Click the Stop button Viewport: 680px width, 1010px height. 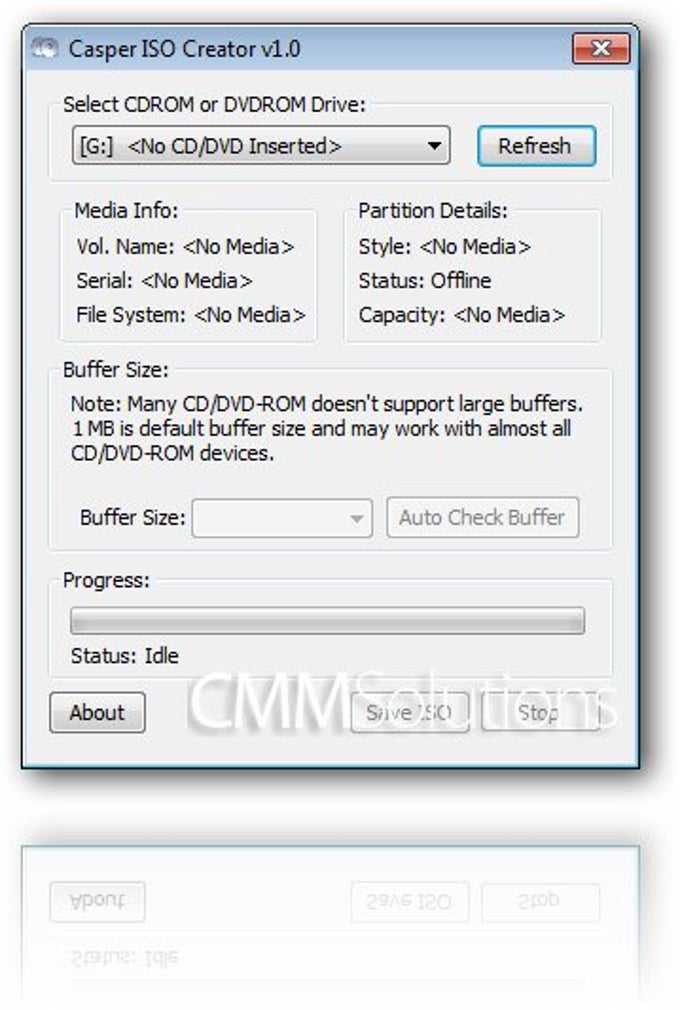click(540, 712)
